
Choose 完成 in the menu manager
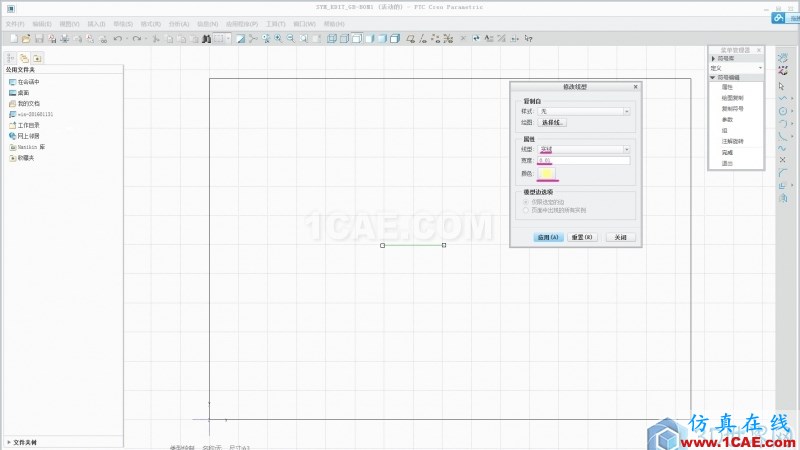tap(727, 152)
